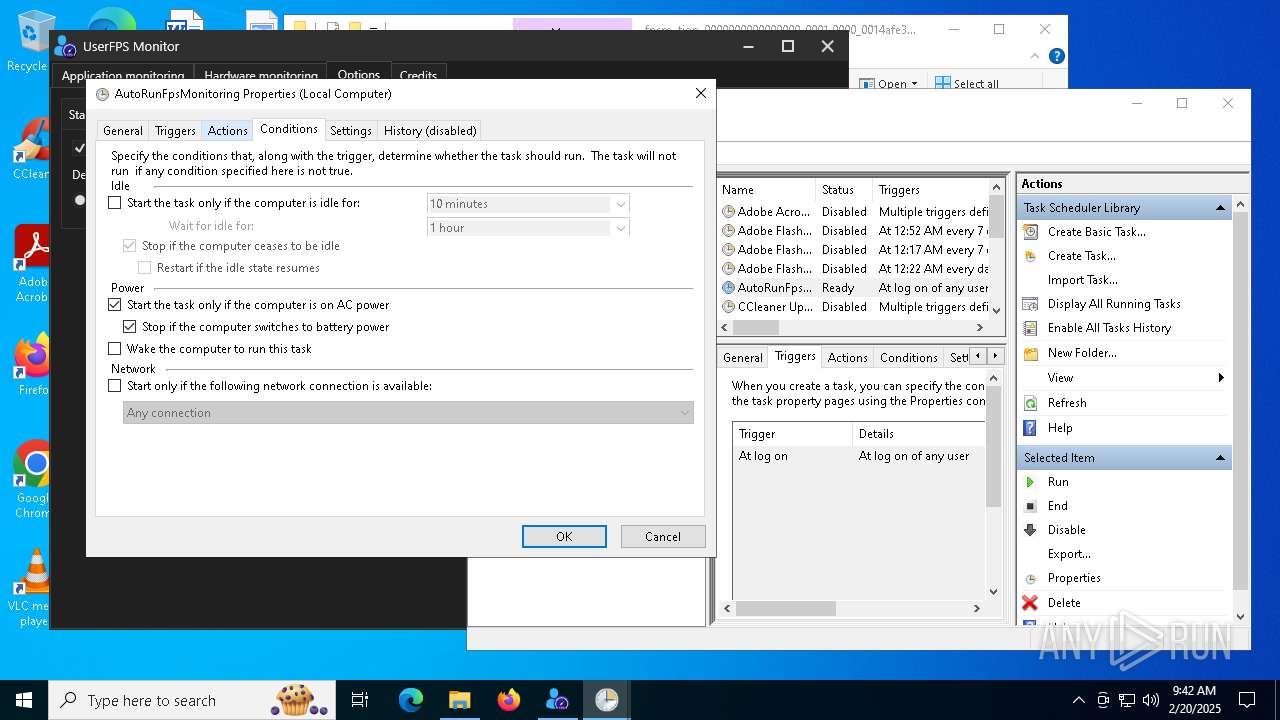
Task: Switch to General tab in Properties dialog
Action: (123, 131)
